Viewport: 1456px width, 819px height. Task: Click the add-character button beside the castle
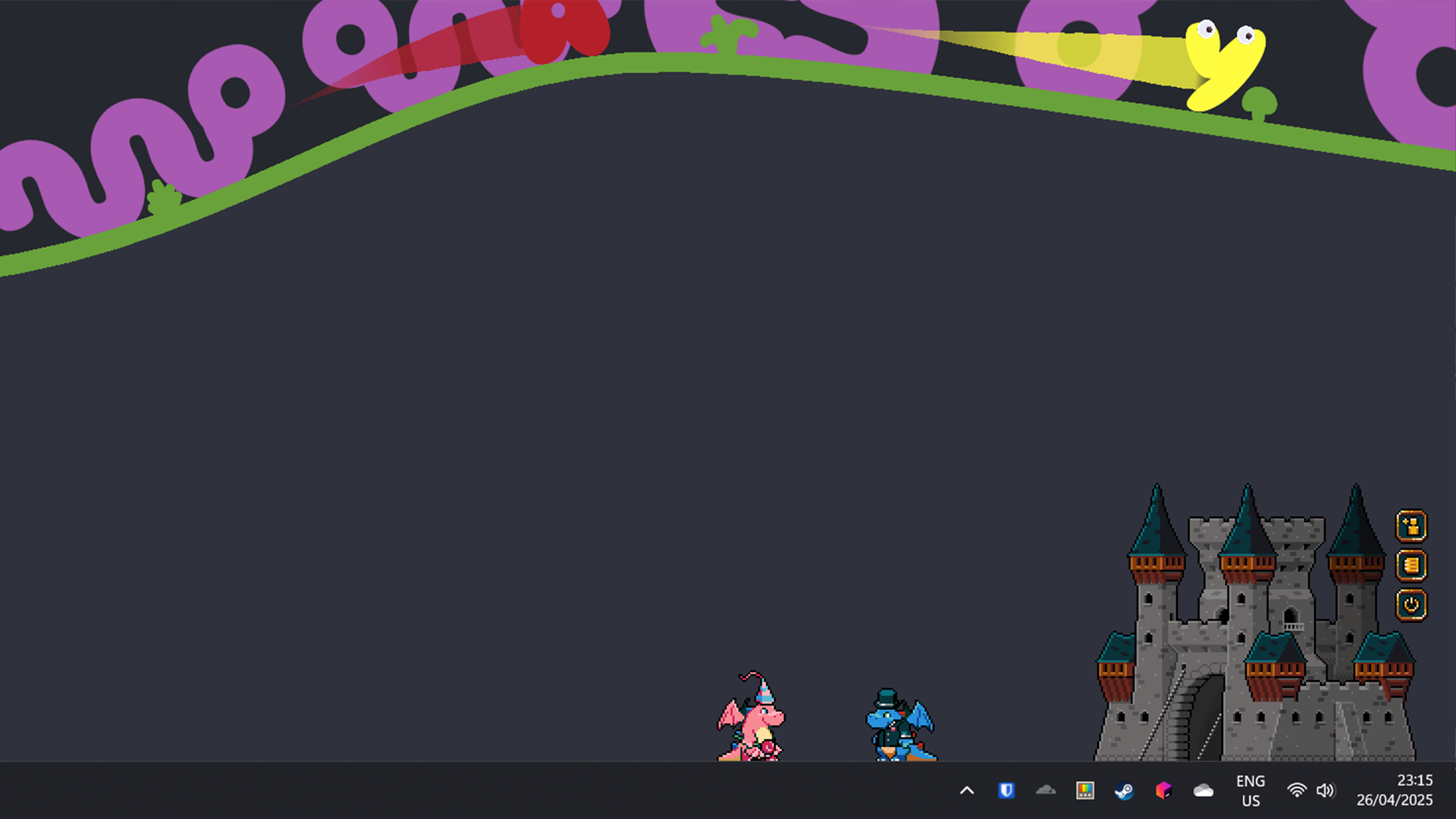[x=1411, y=526]
